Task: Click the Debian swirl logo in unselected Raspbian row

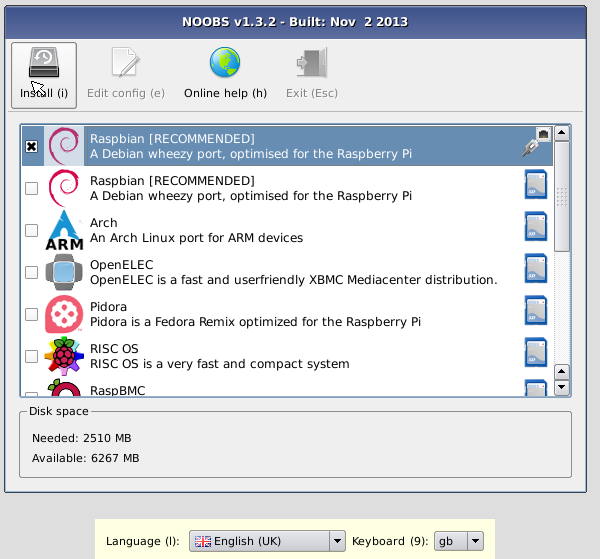Action: pyautogui.click(x=64, y=188)
